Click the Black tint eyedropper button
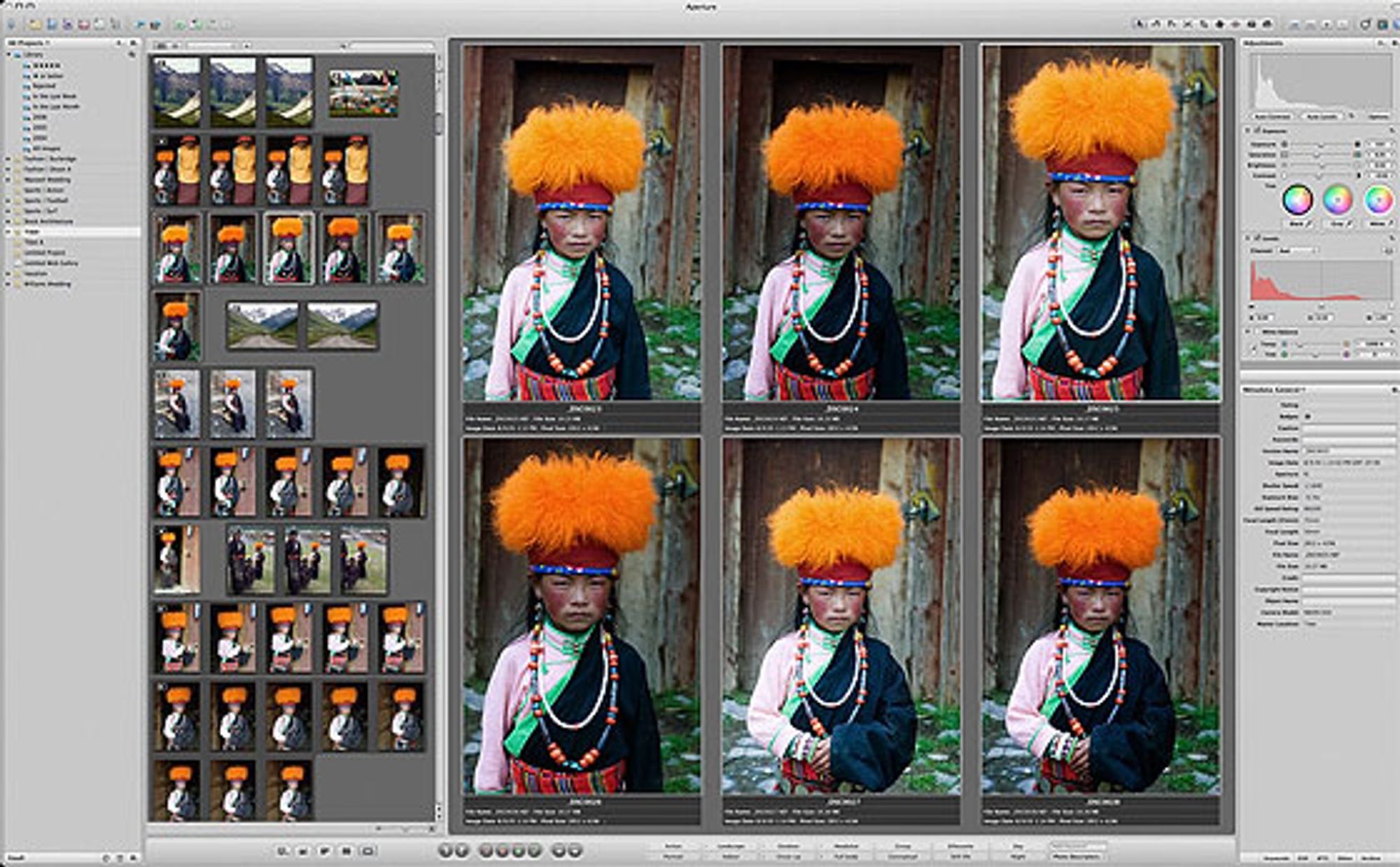The height and width of the screenshot is (867, 1400). pos(1310,223)
